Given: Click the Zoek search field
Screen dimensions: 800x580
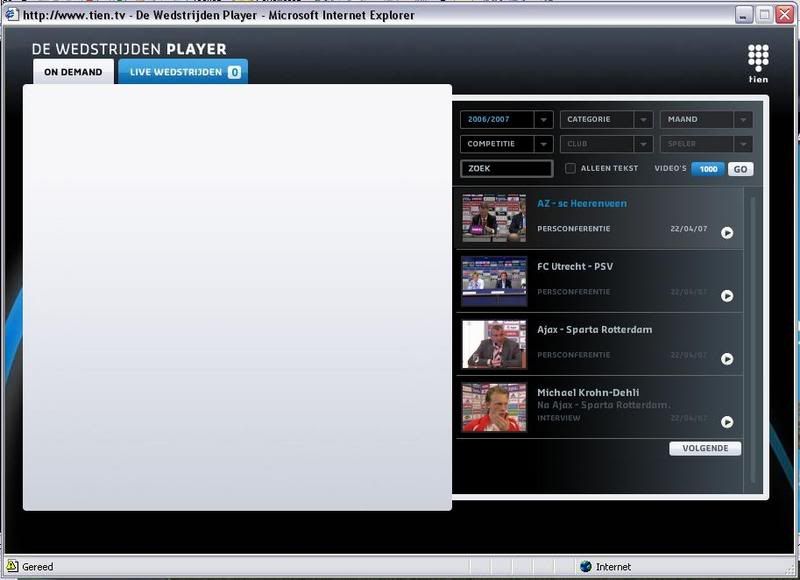Looking at the screenshot, I should point(506,168).
